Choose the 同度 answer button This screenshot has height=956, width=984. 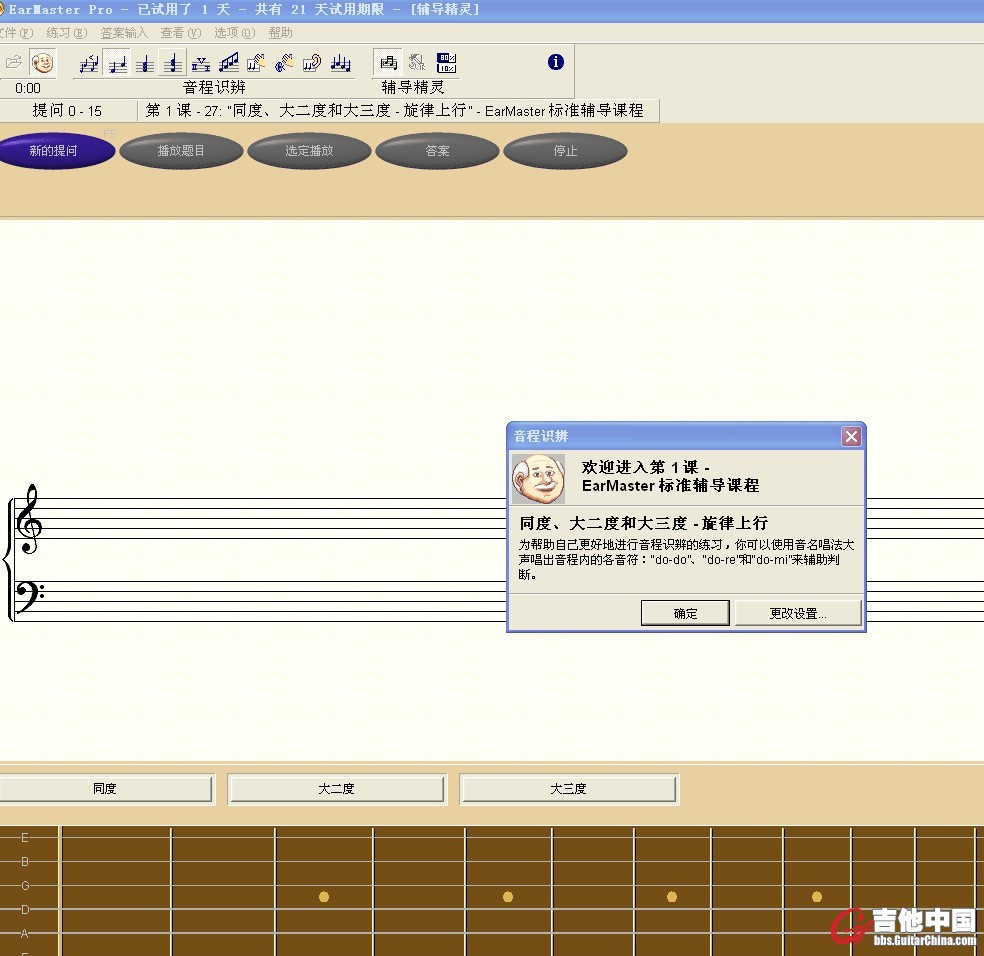coord(105,788)
